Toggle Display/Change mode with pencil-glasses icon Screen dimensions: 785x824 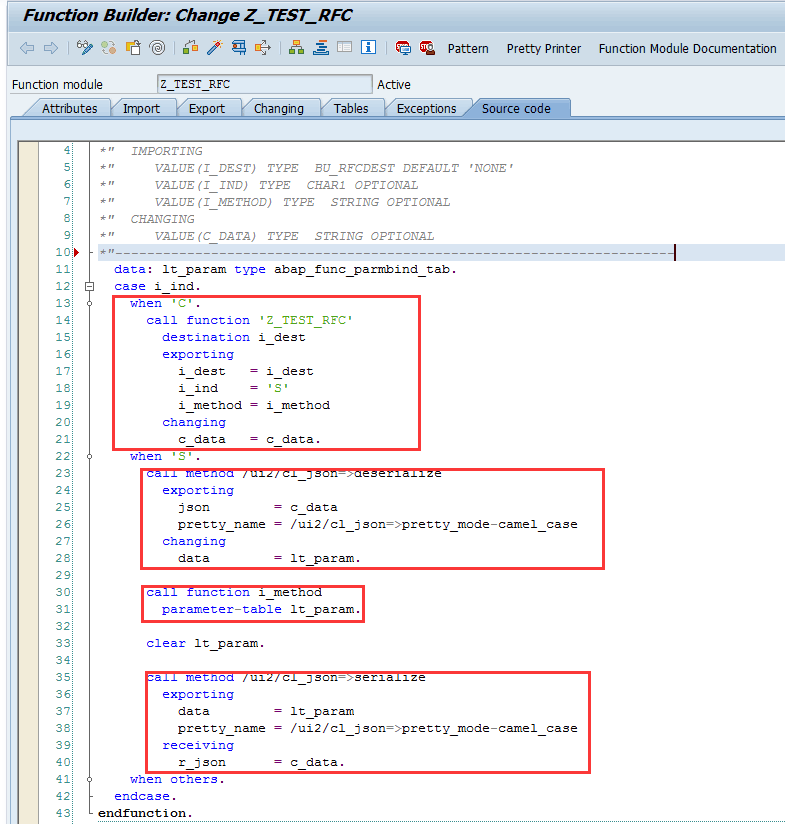tap(85, 48)
